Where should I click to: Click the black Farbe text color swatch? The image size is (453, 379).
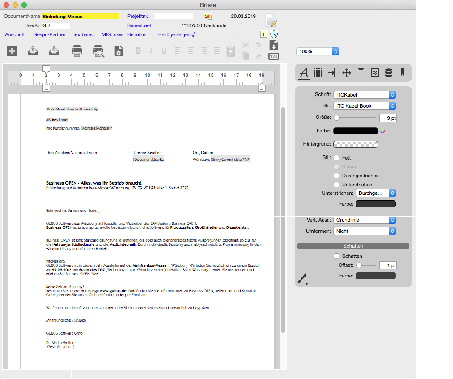point(356,131)
